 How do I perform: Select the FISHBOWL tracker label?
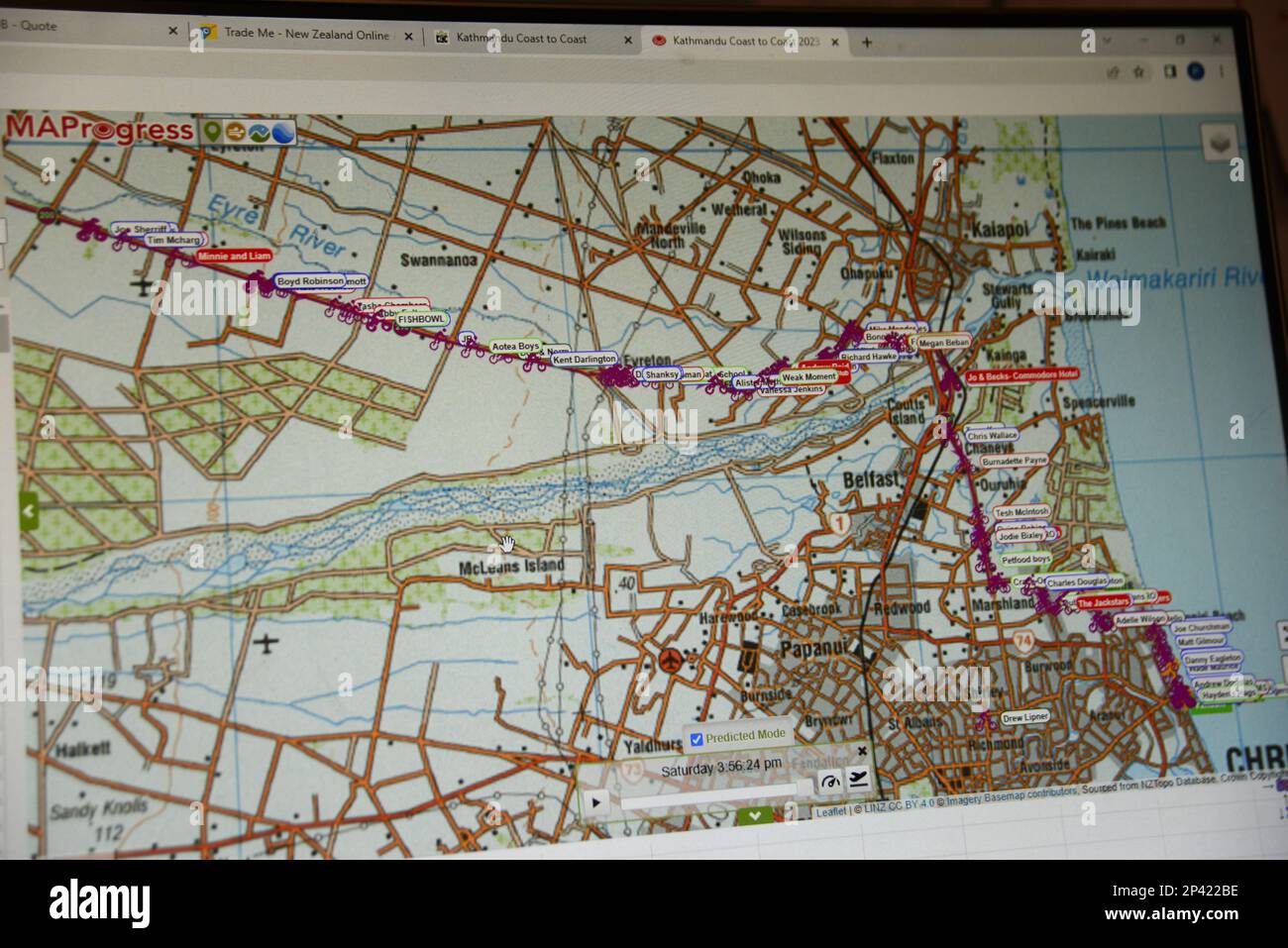click(421, 319)
